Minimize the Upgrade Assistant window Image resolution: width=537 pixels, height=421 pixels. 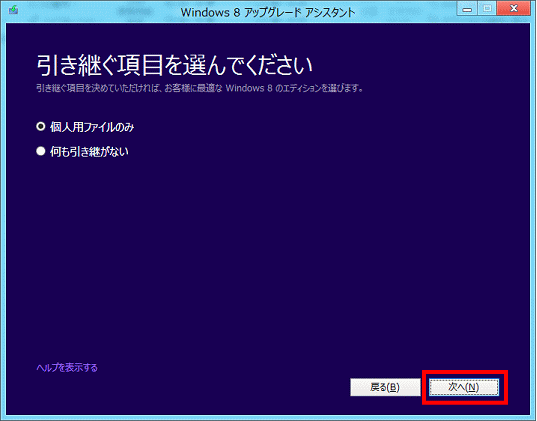467,9
